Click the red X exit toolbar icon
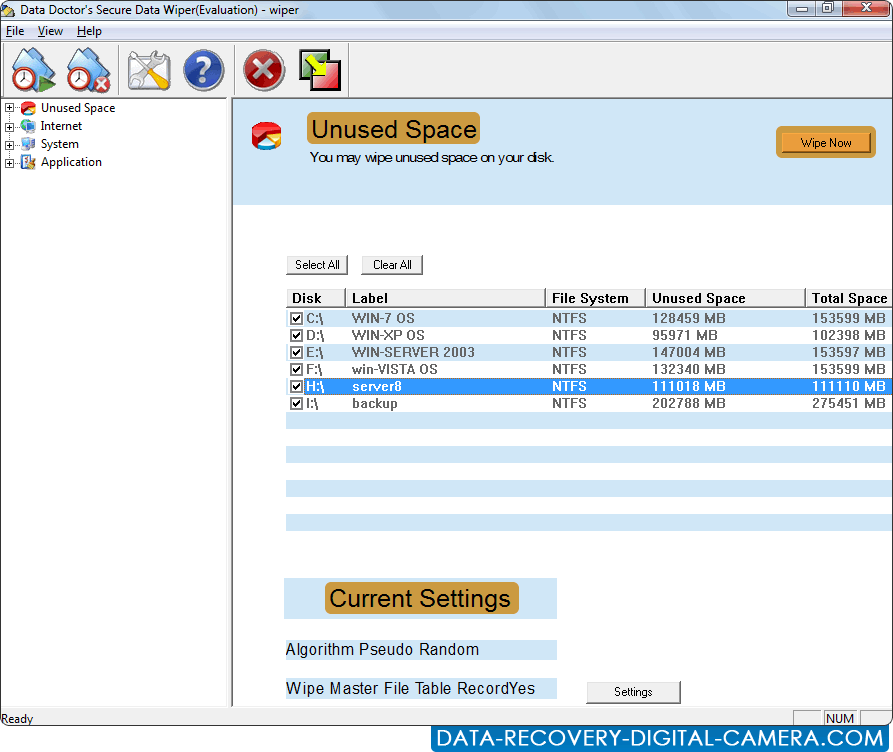The width and height of the screenshot is (893, 752). [264, 71]
